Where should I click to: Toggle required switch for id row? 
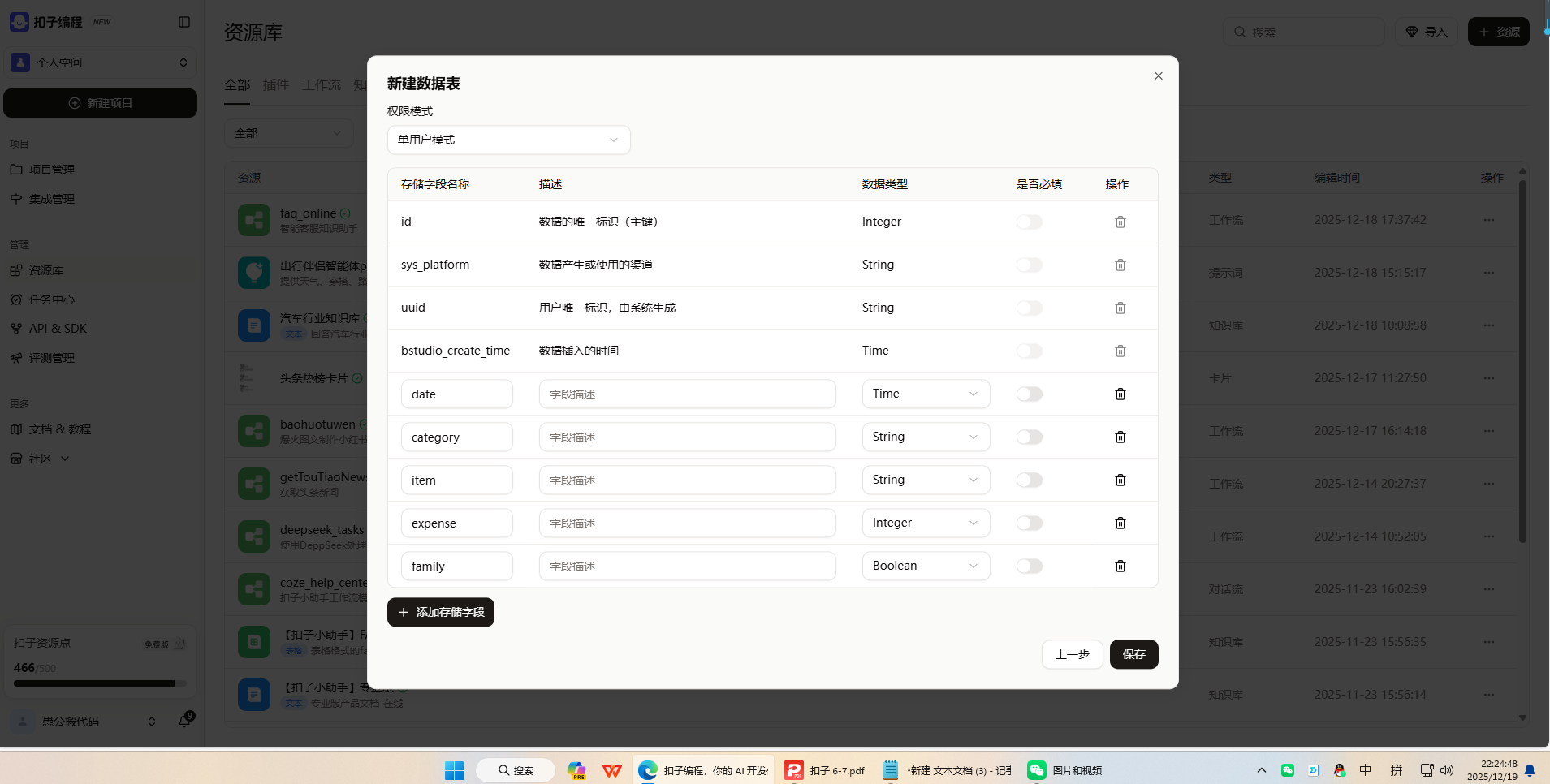click(1030, 222)
